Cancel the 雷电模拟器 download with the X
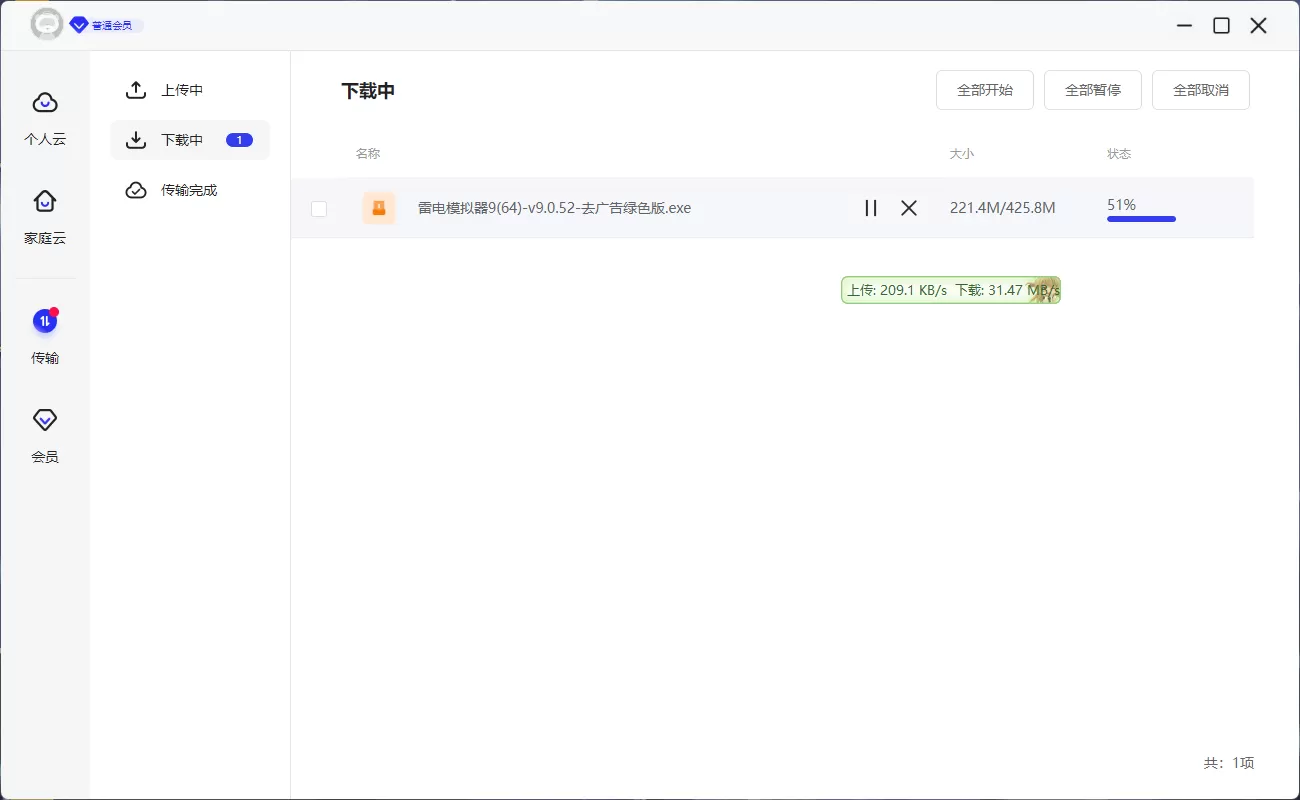The image size is (1300, 800). click(908, 208)
